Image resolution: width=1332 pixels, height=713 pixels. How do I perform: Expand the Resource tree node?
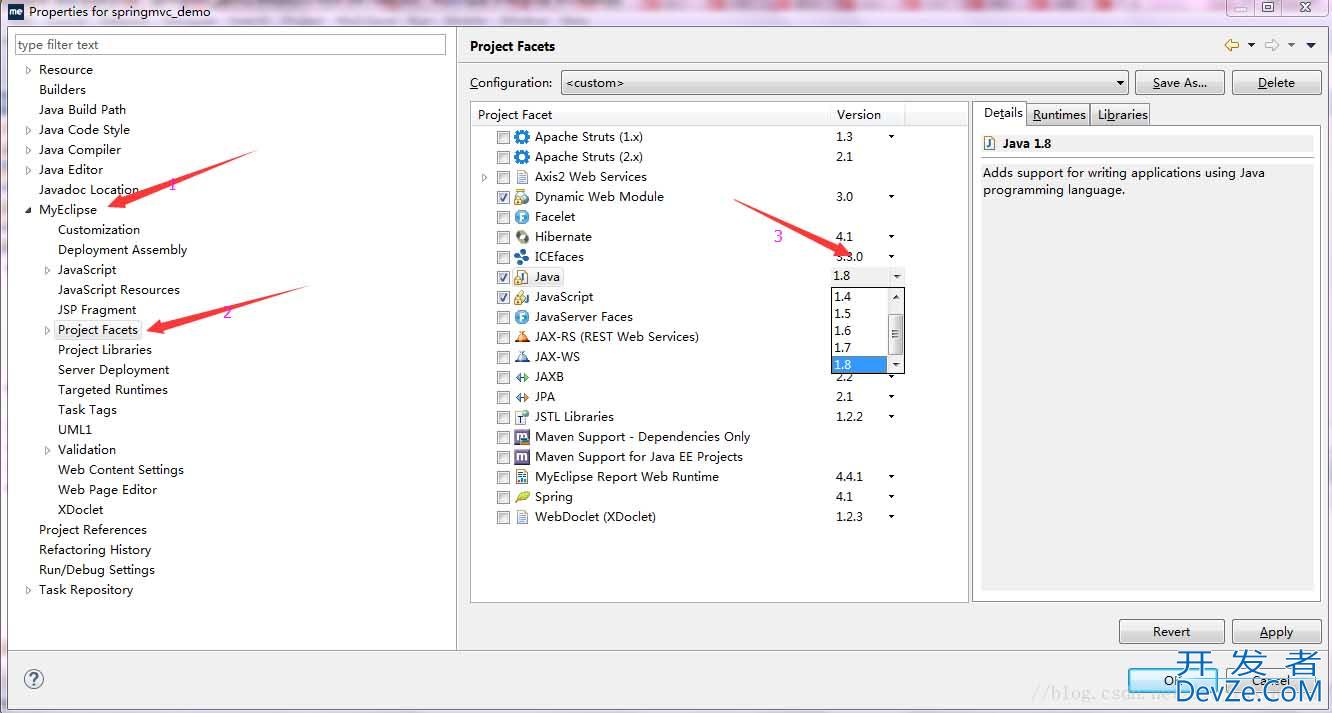point(28,70)
